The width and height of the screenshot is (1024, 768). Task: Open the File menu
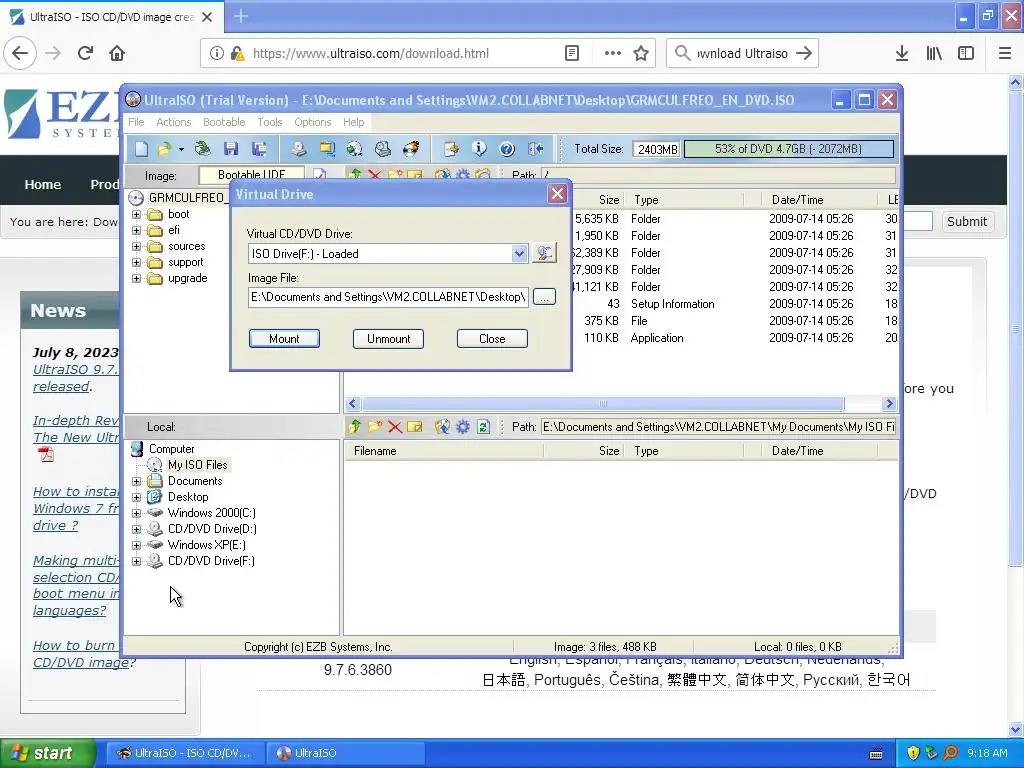tap(136, 122)
